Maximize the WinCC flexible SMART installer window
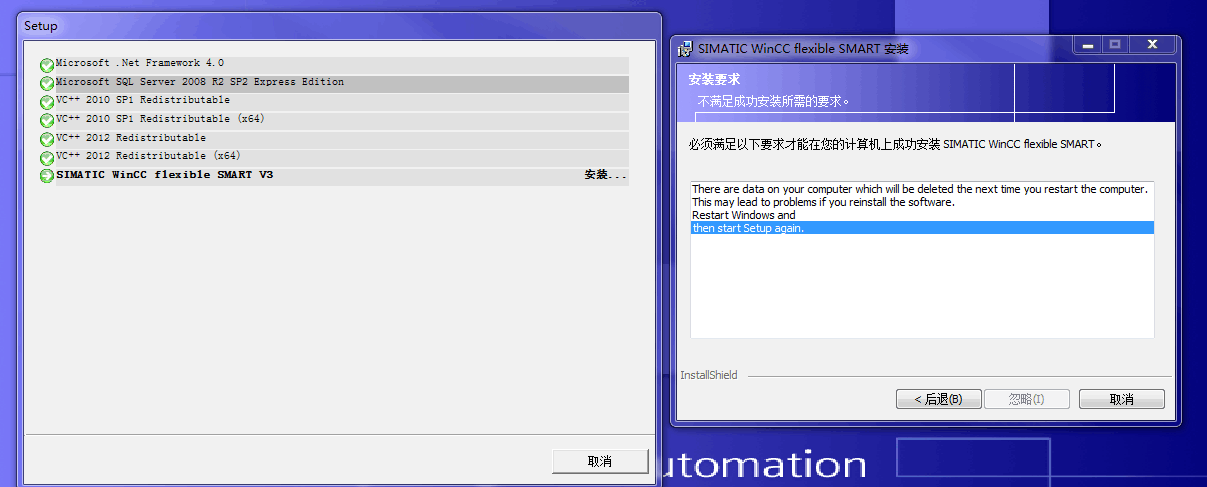1207x487 pixels. (1114, 45)
